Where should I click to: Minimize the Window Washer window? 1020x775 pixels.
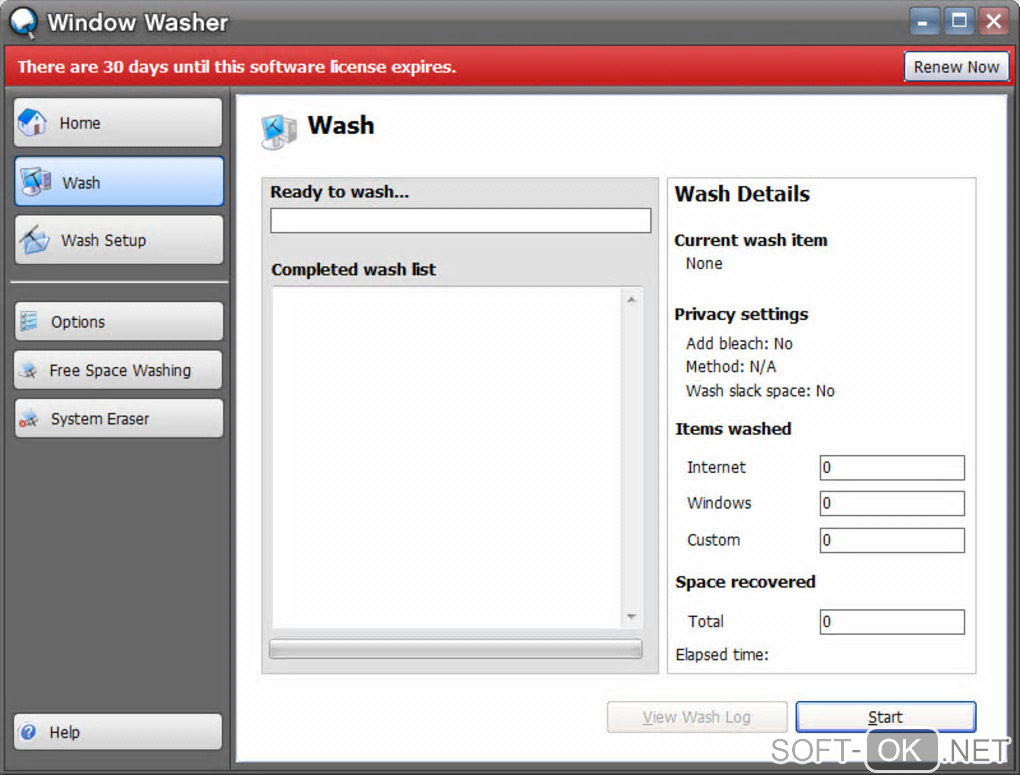point(924,21)
